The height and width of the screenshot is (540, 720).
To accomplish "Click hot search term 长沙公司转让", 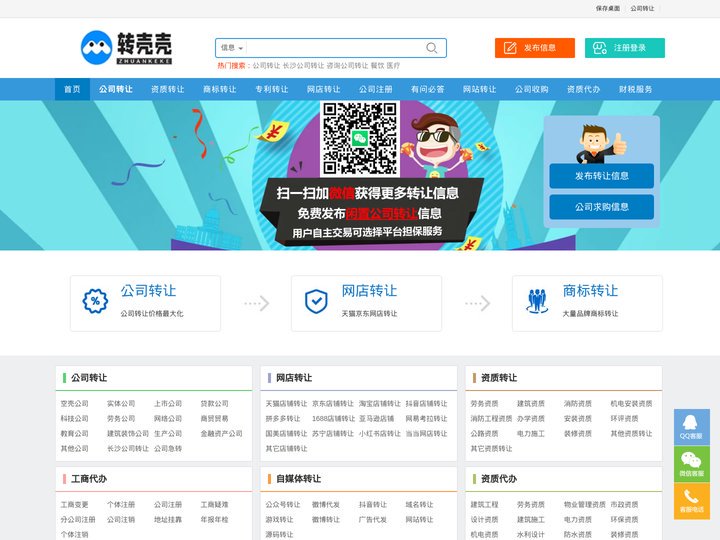I will pyautogui.click(x=304, y=66).
